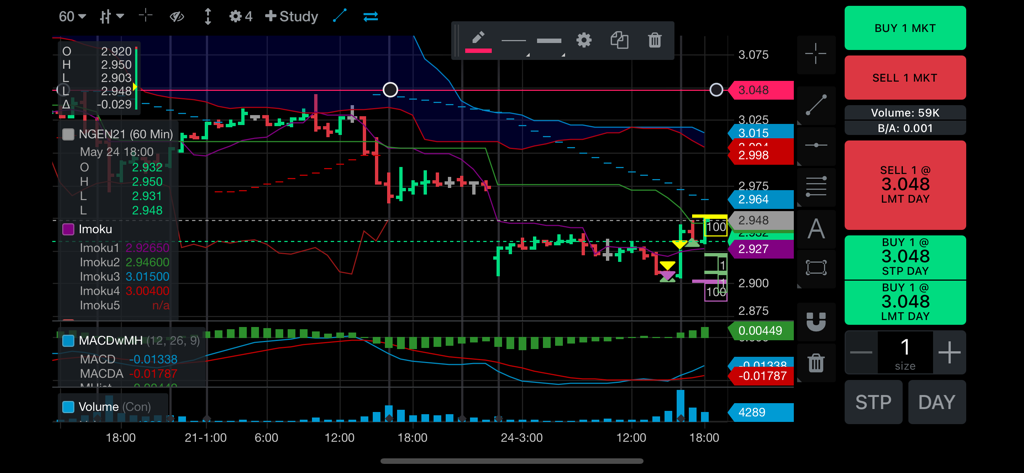Activate the crosshair tool in right sidebar
The height and width of the screenshot is (473, 1024).
click(x=816, y=54)
